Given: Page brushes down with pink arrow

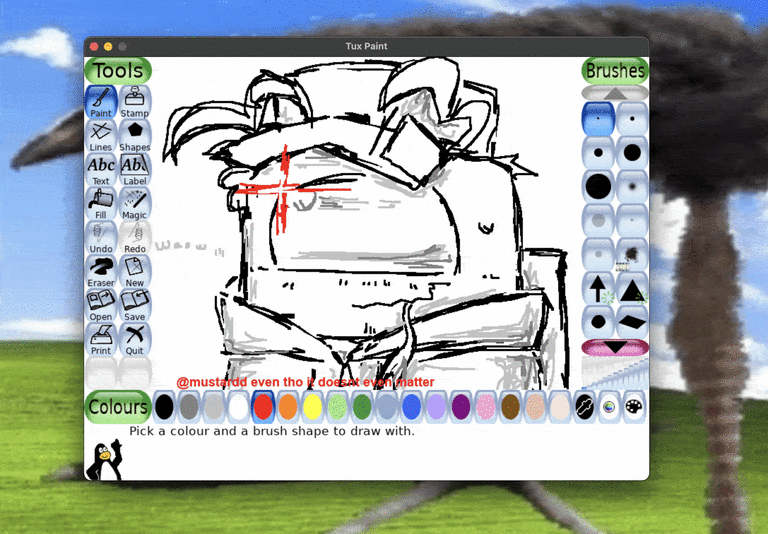Looking at the screenshot, I should 615,347.
